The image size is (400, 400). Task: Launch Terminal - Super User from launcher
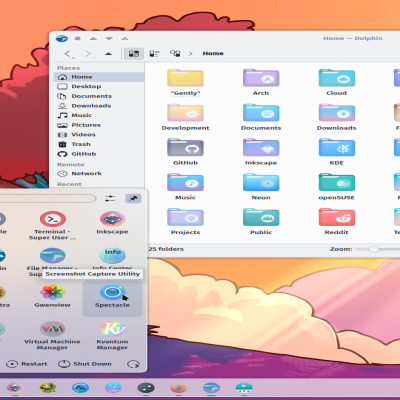52,225
